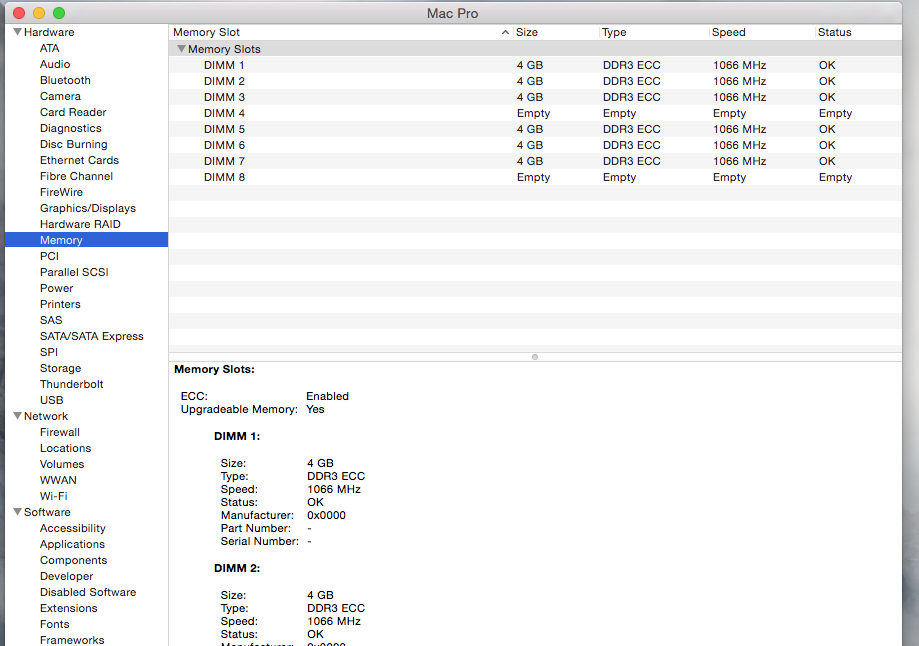Select the DIMM 3 row
This screenshot has height=646, width=919.
click(x=535, y=97)
